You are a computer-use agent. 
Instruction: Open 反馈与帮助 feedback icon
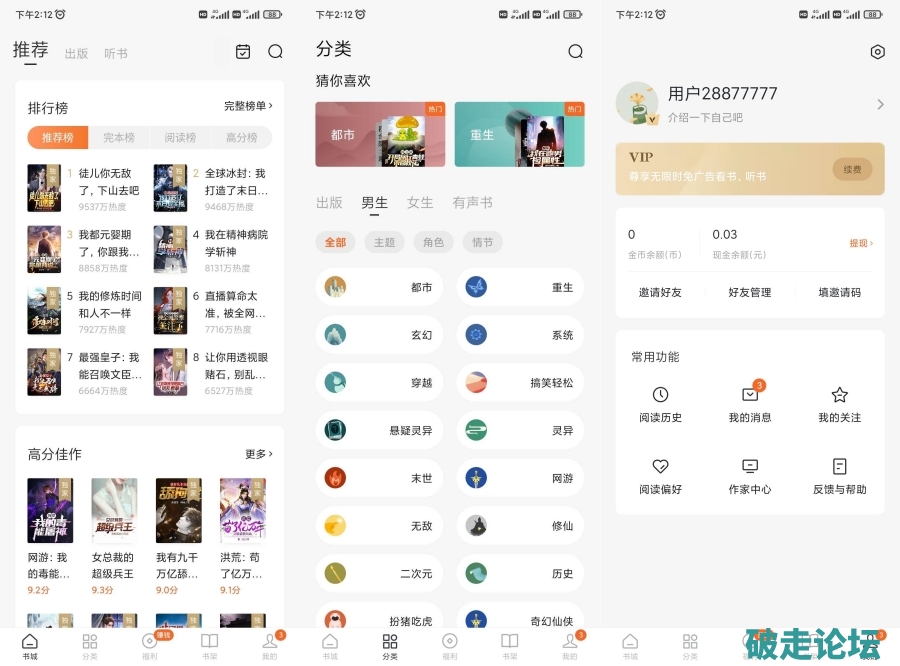(x=839, y=467)
